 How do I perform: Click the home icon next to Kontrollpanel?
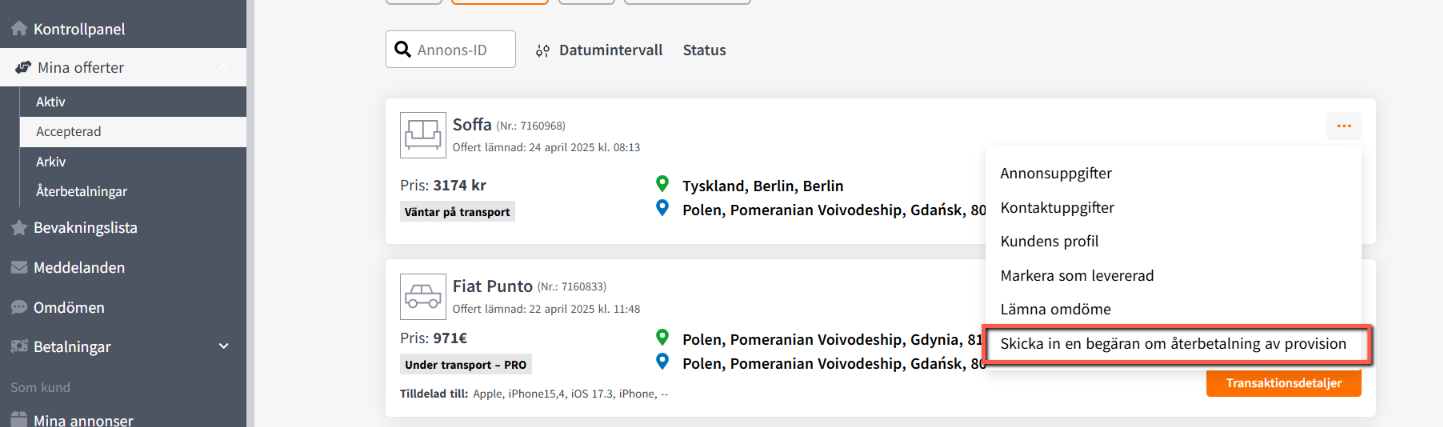(x=18, y=29)
